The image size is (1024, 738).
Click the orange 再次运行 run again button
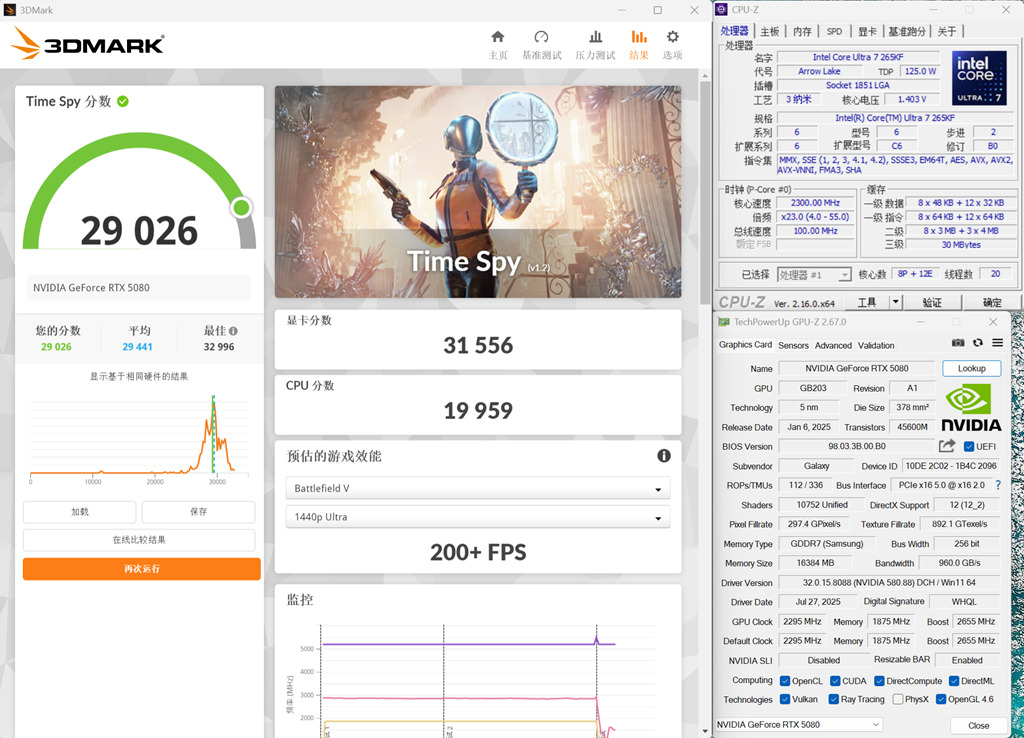(x=142, y=569)
